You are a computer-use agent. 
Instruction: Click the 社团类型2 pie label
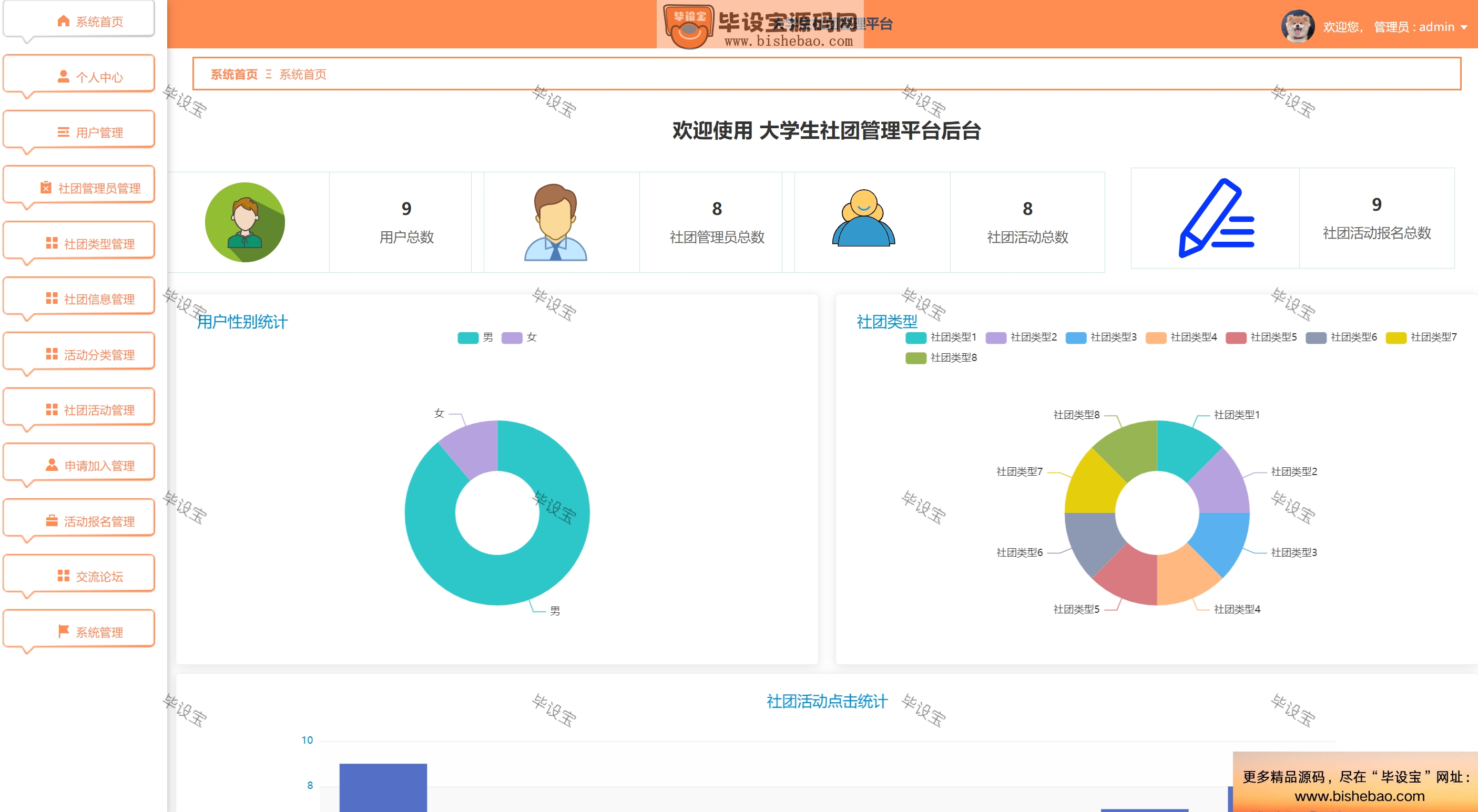click(1294, 471)
